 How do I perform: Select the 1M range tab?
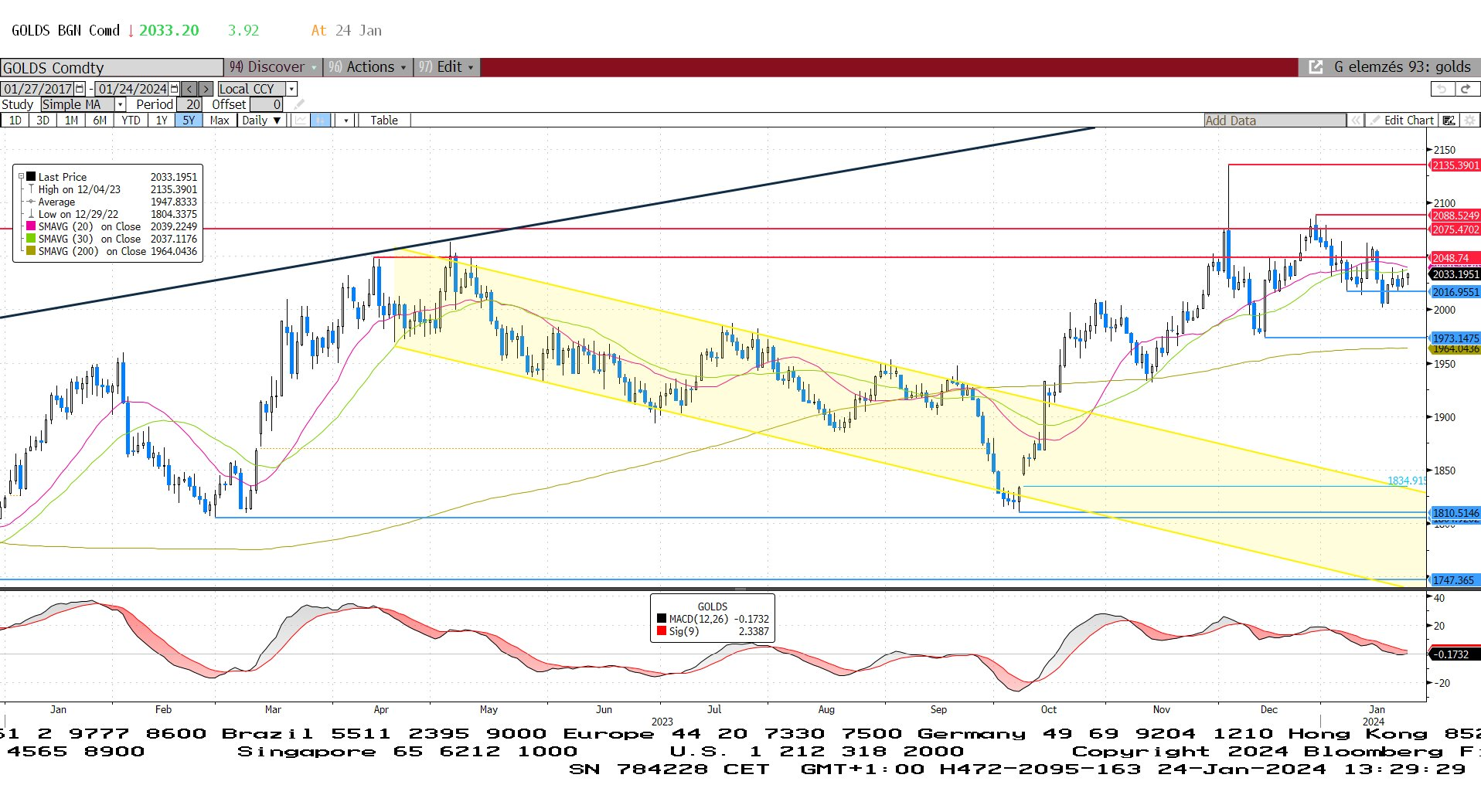tap(71, 121)
